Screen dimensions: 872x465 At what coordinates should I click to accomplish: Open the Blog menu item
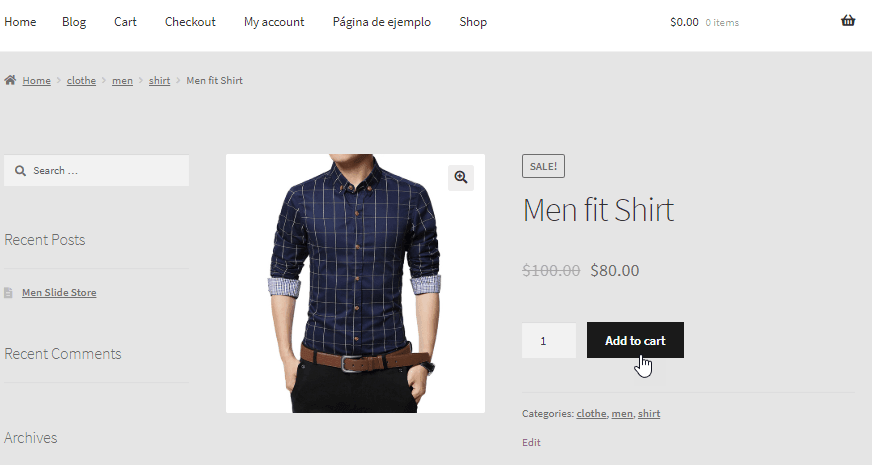75,22
